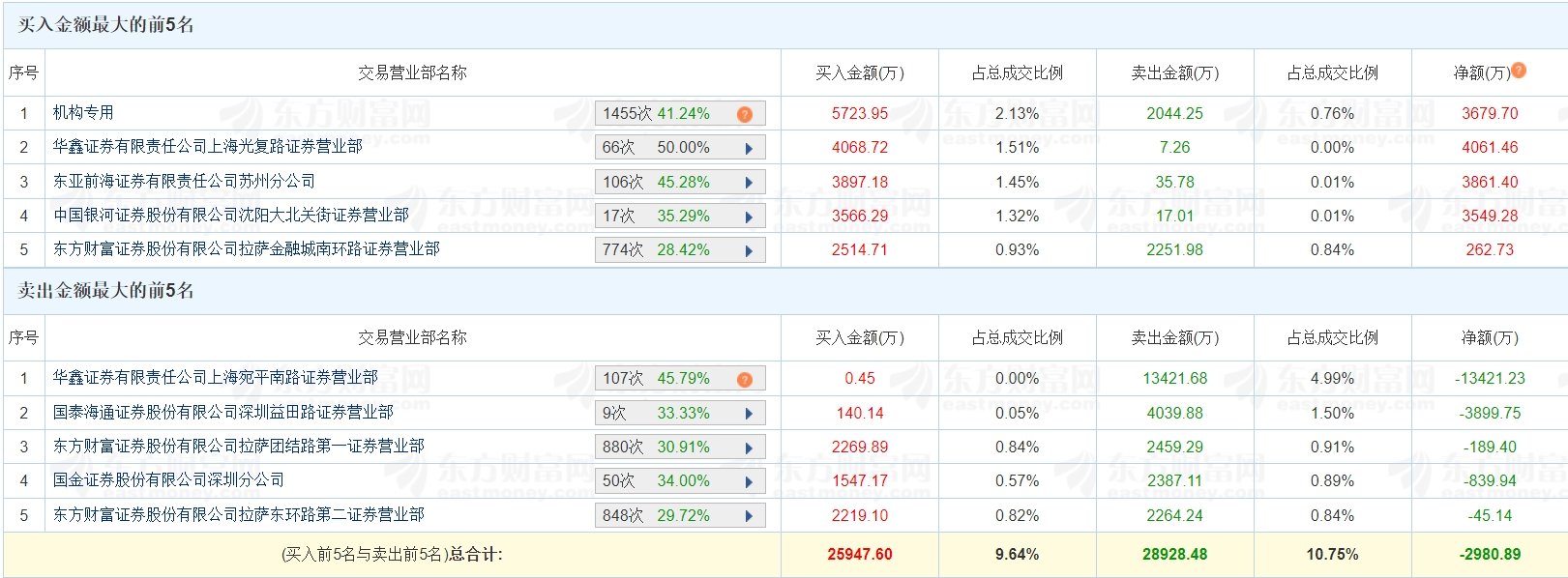1568x578 pixels.
Task: Click the sell amount "7.26"
Action: [x=1175, y=148]
